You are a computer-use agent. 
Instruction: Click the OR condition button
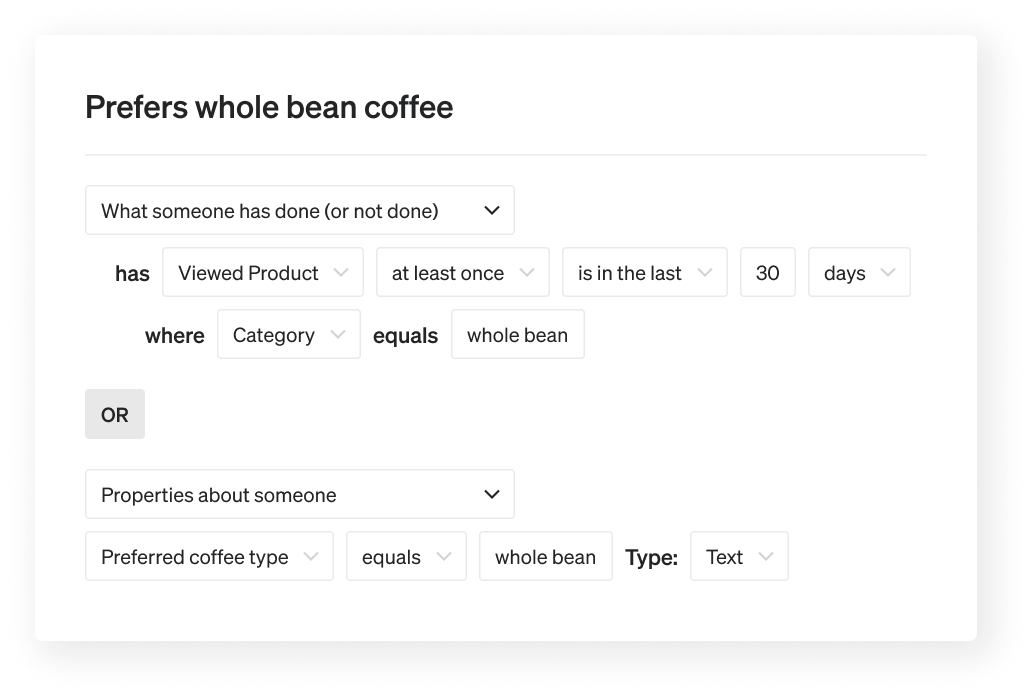click(x=115, y=414)
